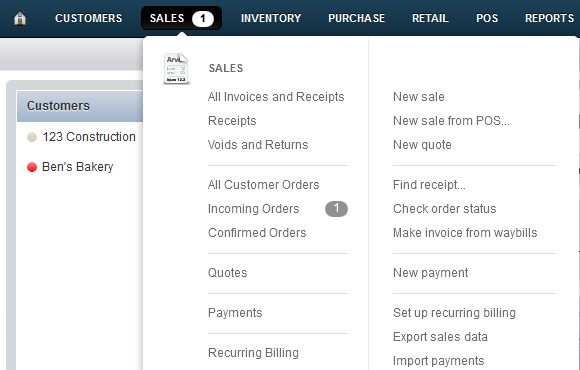Image resolution: width=580 pixels, height=370 pixels.
Task: Open the Purchase menu
Action: pos(357,18)
